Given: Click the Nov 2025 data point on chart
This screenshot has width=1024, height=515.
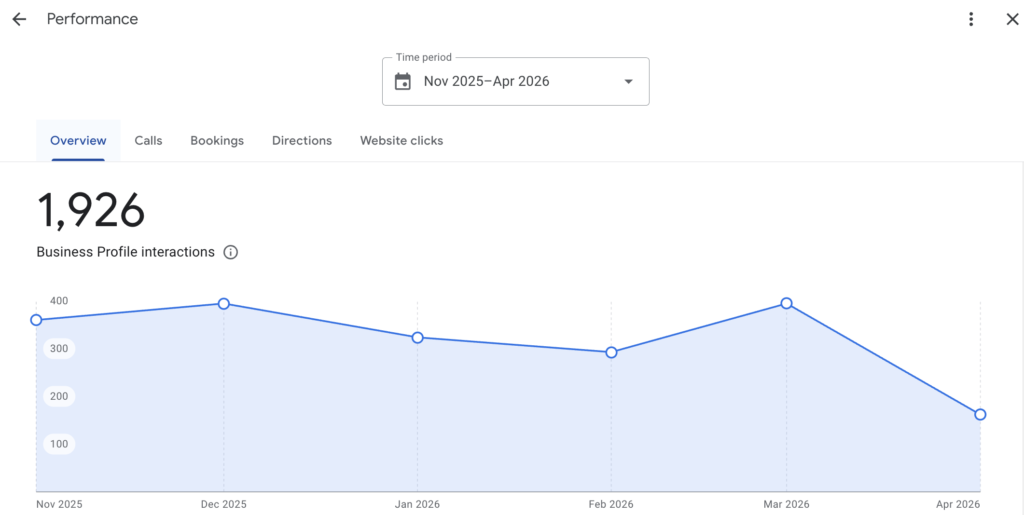Looking at the screenshot, I should [x=37, y=320].
